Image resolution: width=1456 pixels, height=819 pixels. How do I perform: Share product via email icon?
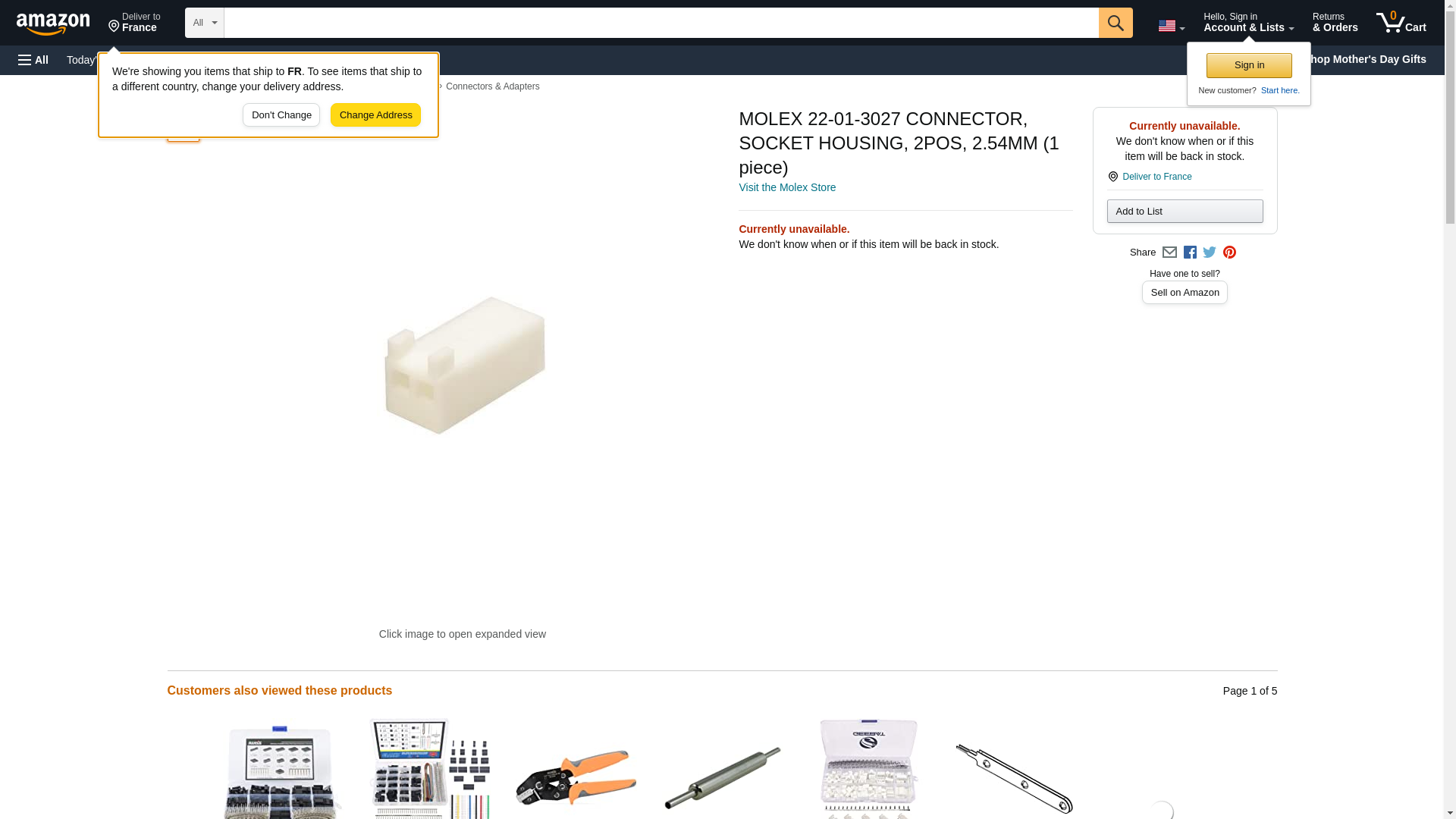pos(1169,253)
